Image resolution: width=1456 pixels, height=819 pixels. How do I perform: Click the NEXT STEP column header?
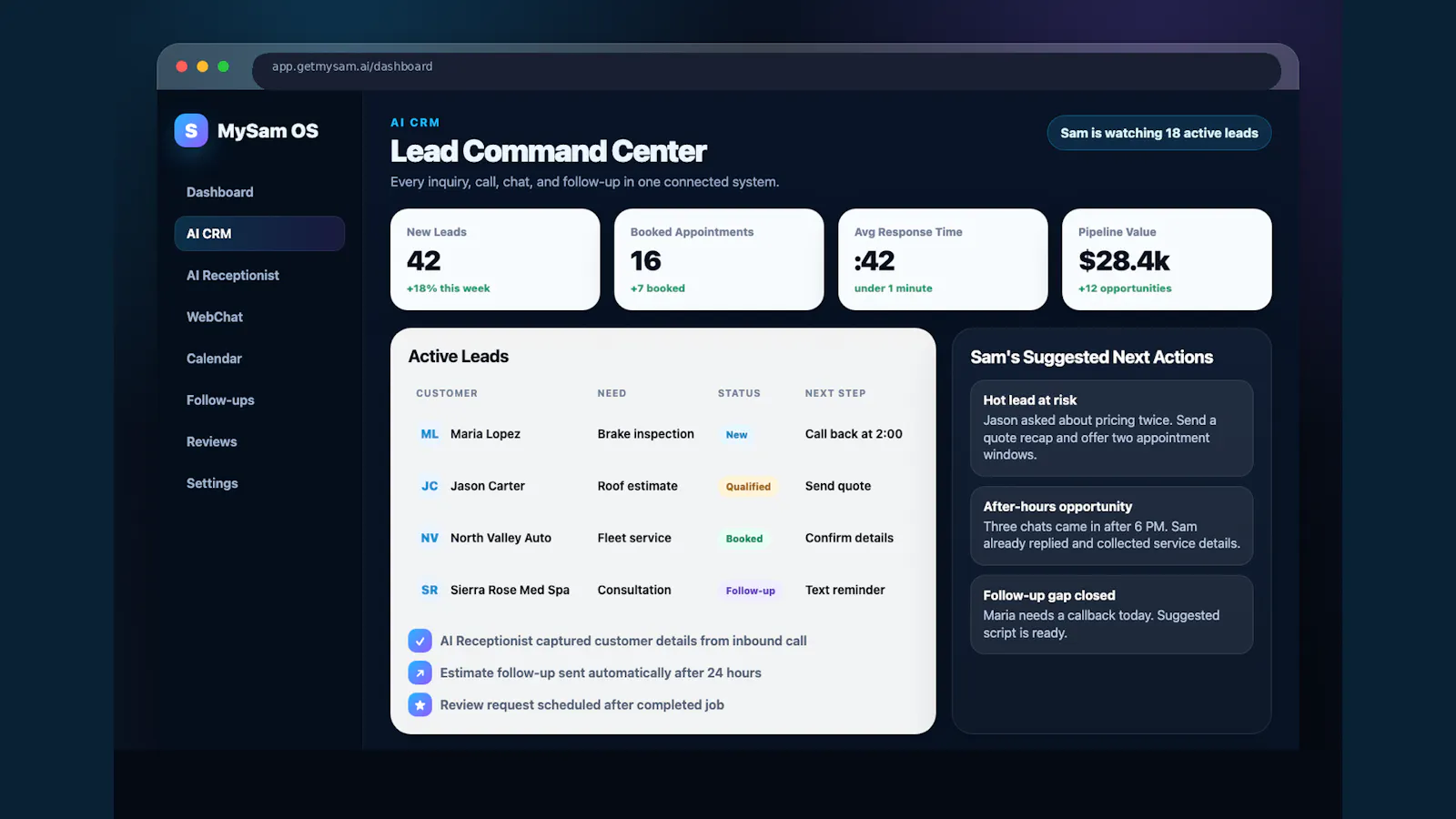coord(835,393)
